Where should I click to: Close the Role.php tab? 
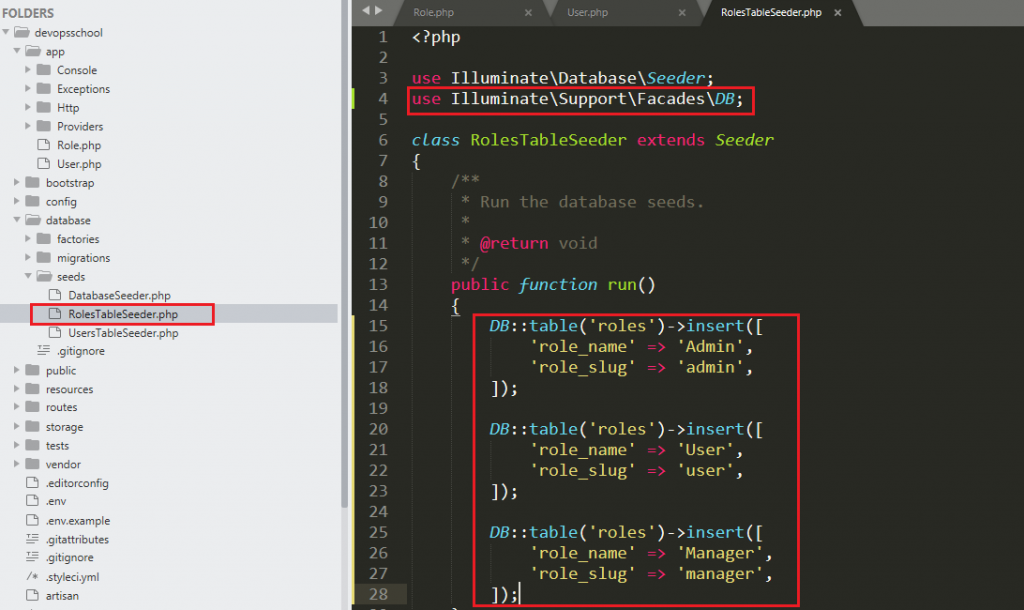click(x=528, y=12)
